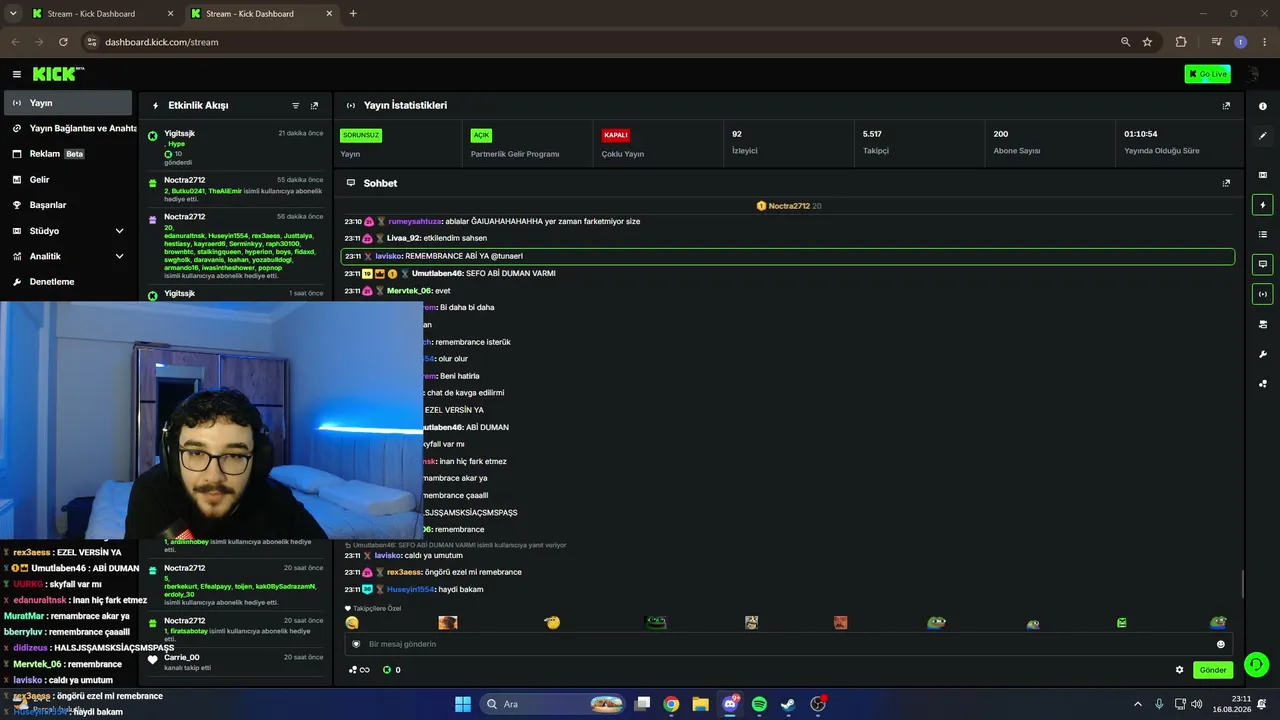Open the stream info icon in right sidebar

[x=1262, y=106]
